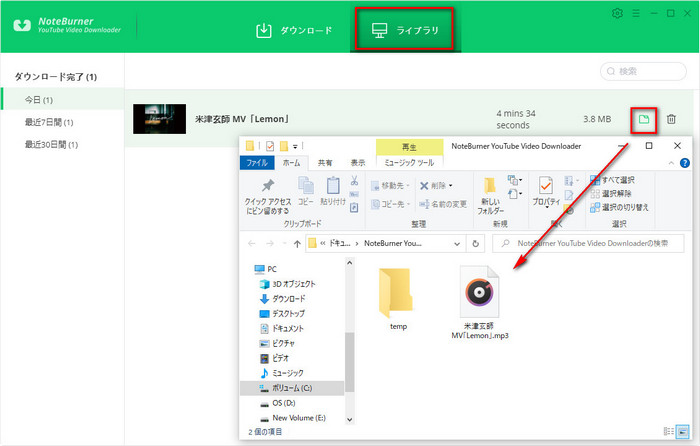The width and height of the screenshot is (700, 446).
Task: Open the プロパティ button
Action: (546, 192)
